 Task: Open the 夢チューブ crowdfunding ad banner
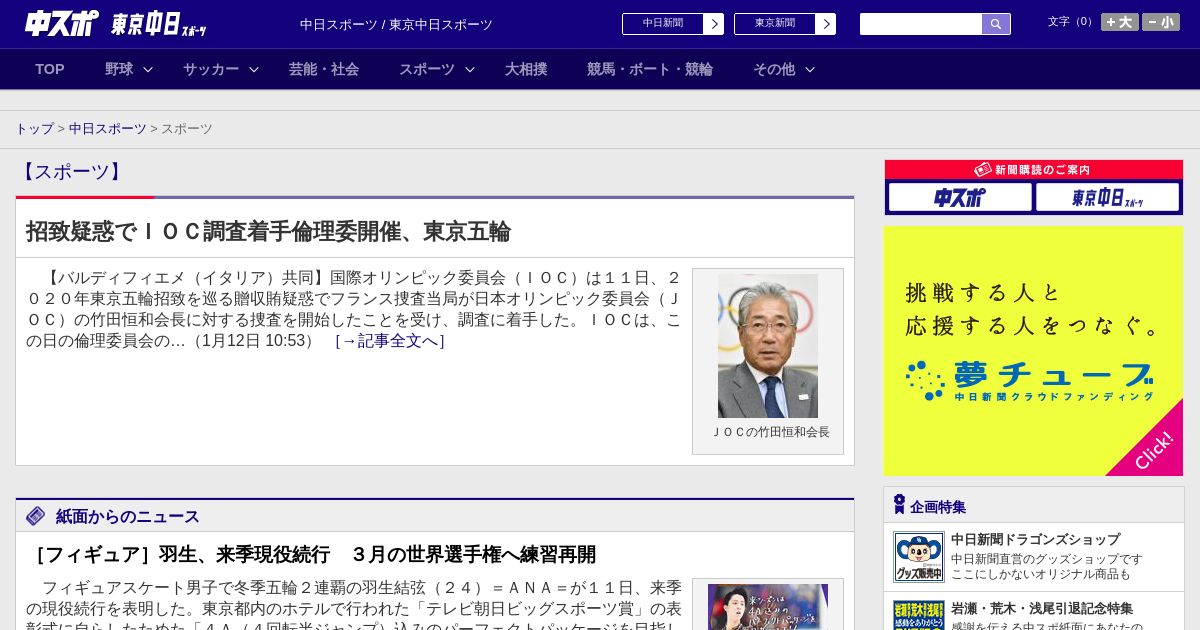pos(1033,351)
